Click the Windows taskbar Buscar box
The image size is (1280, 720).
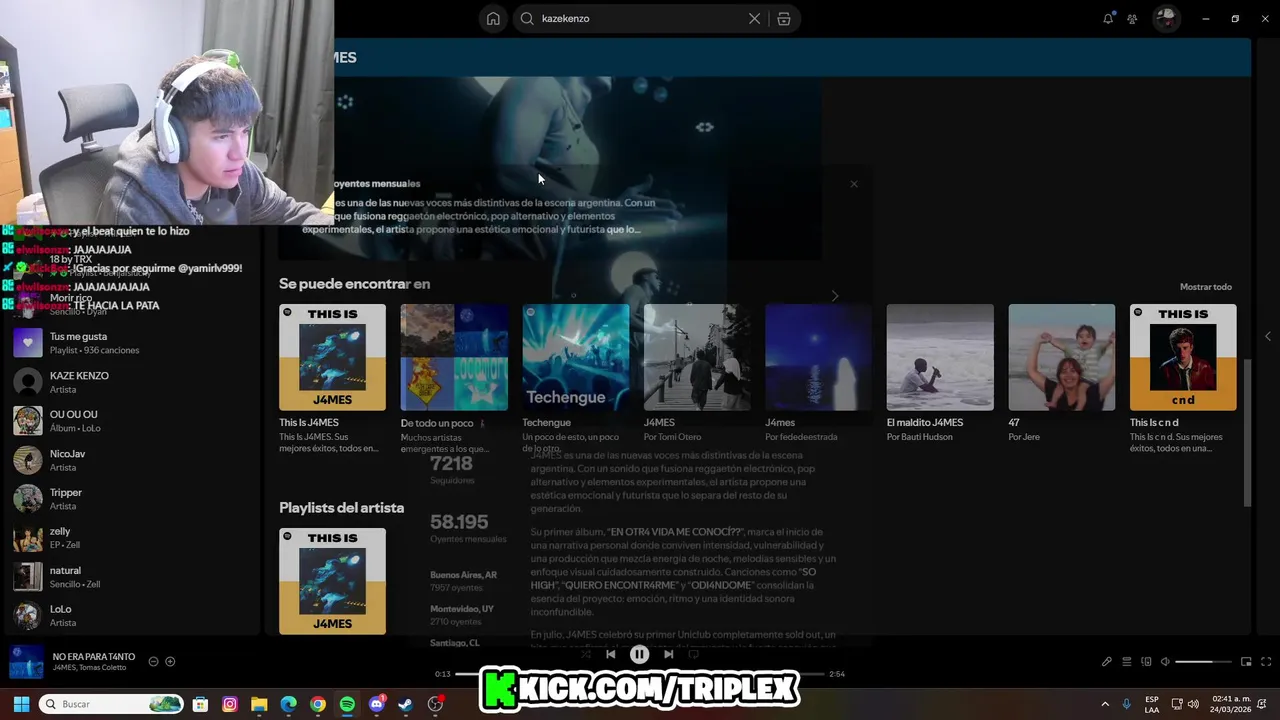point(113,704)
